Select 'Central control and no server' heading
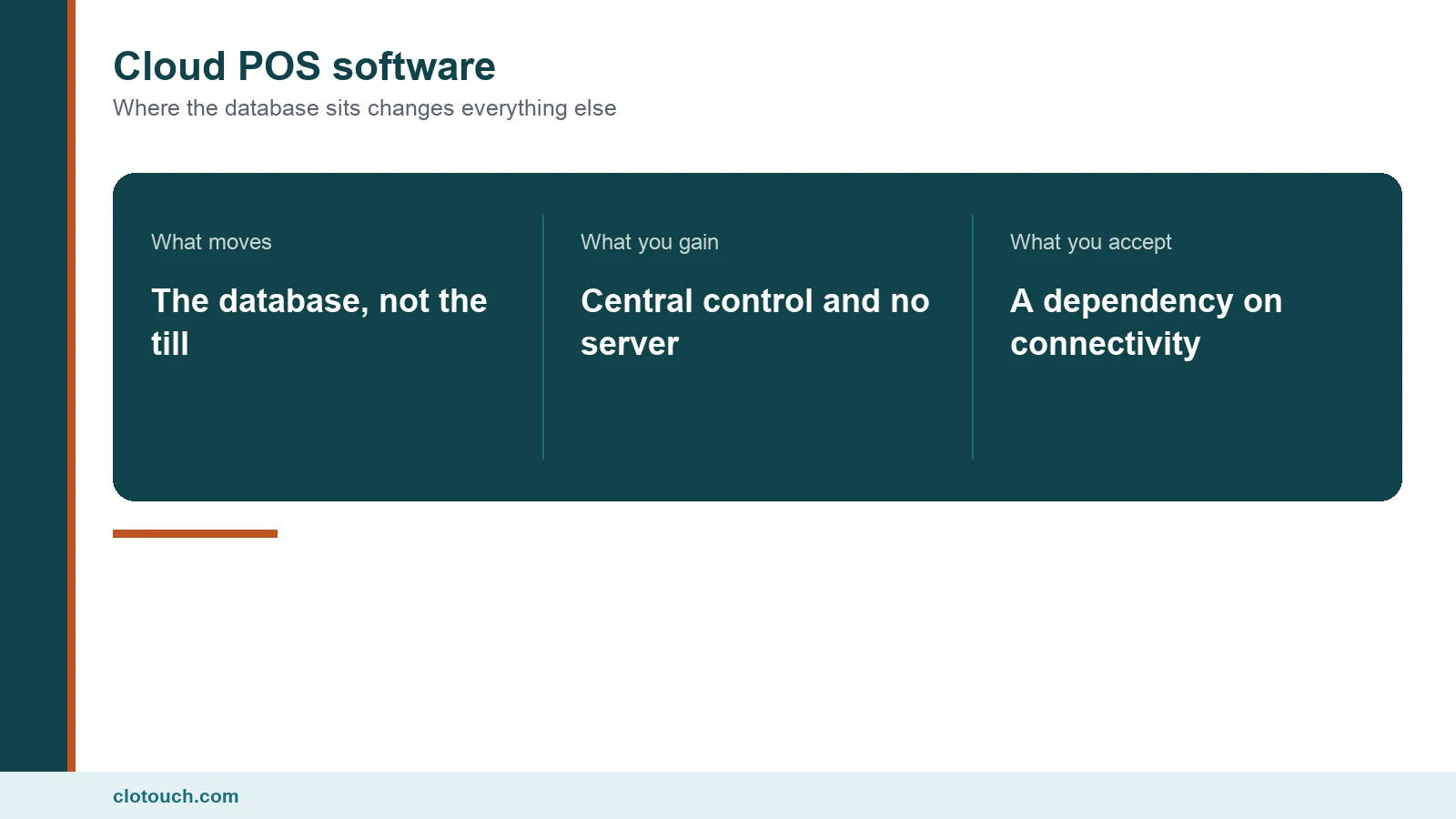Image resolution: width=1456 pixels, height=819 pixels. [x=755, y=322]
